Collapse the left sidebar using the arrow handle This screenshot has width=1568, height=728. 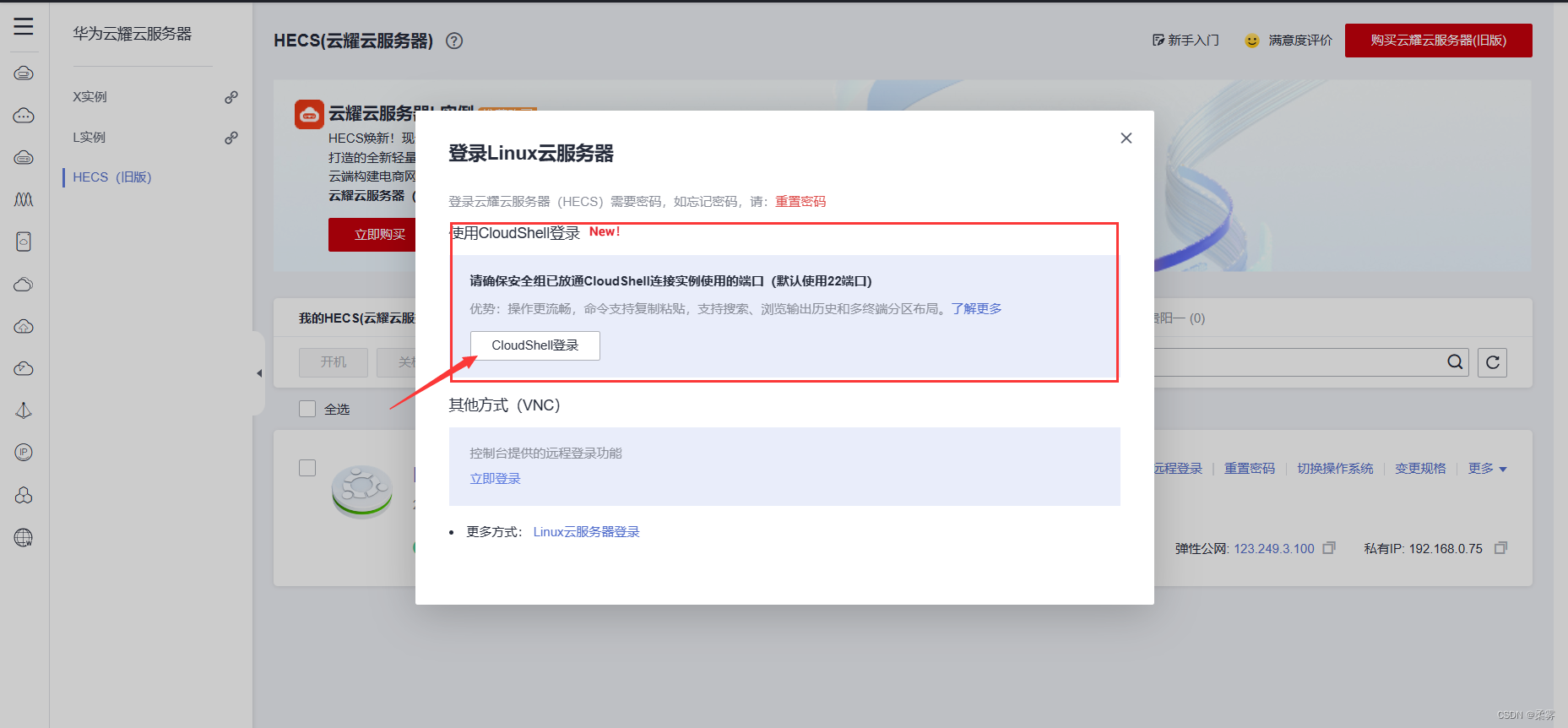point(259,373)
